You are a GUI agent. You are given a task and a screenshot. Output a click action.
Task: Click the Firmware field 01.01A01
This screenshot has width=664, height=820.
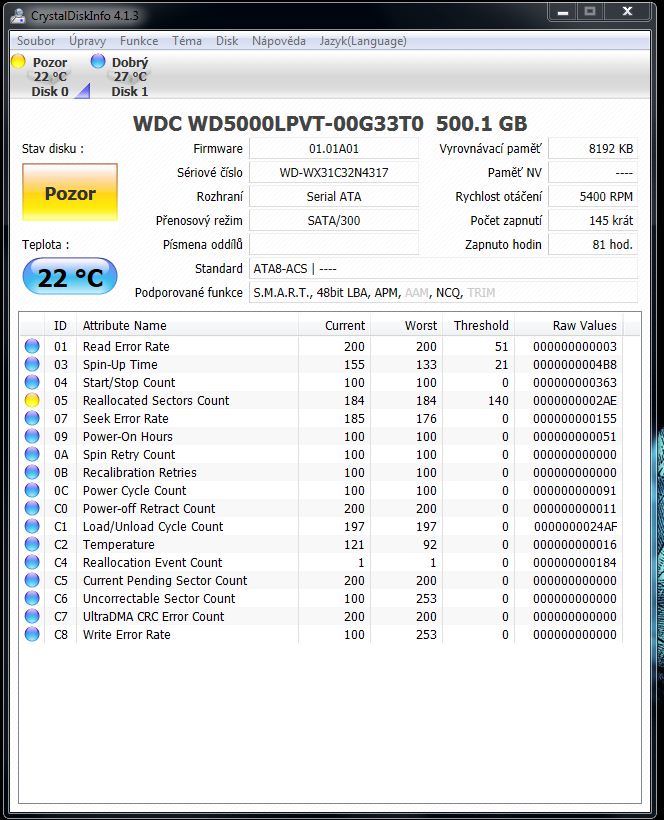(334, 149)
